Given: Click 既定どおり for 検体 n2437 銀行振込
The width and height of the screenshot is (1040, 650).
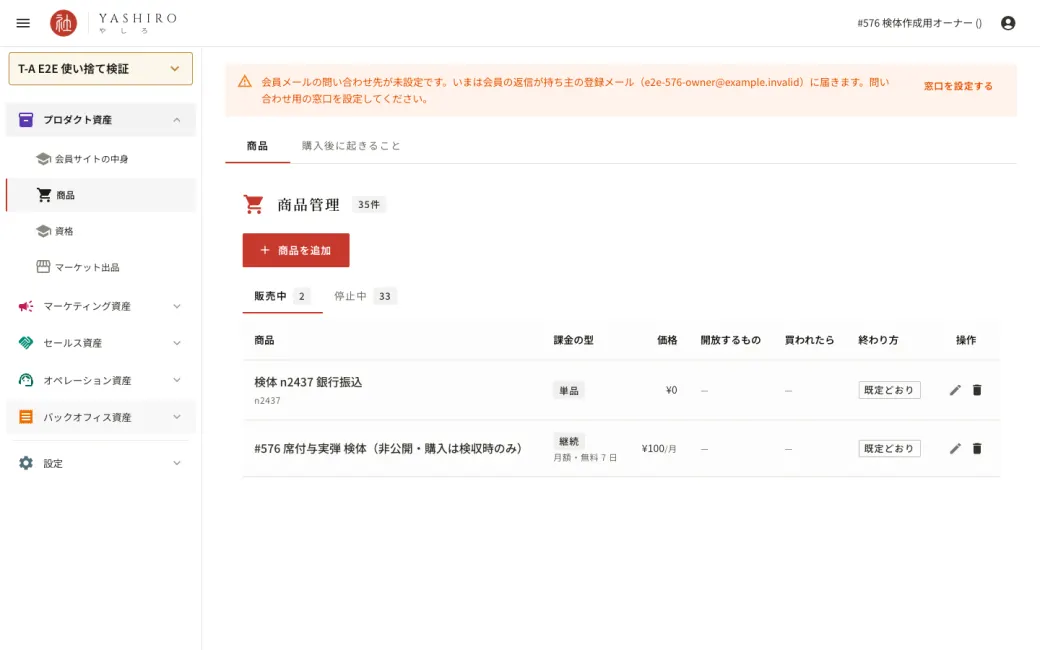Looking at the screenshot, I should pos(889,390).
